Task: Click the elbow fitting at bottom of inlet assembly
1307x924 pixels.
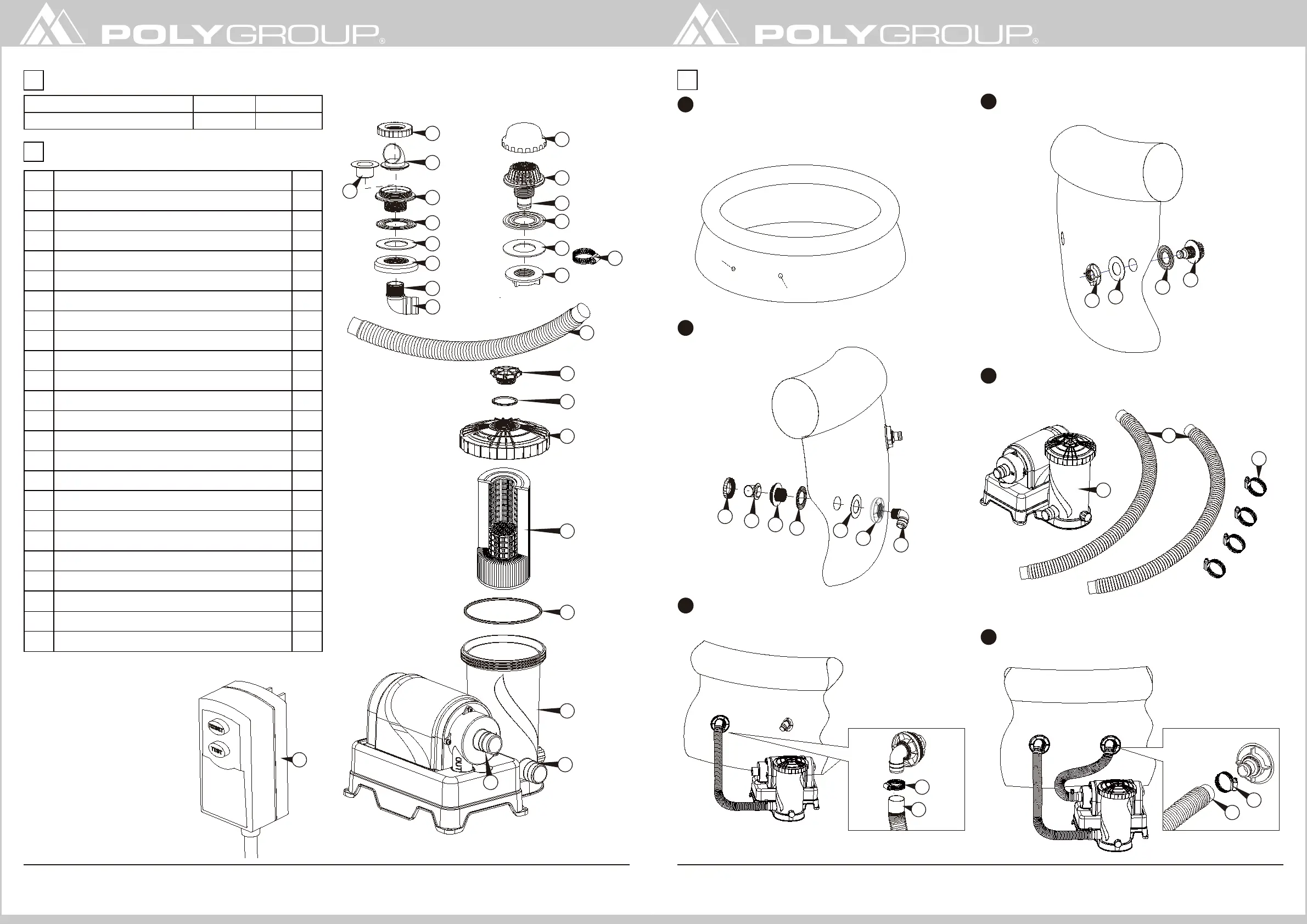Action: [402, 297]
